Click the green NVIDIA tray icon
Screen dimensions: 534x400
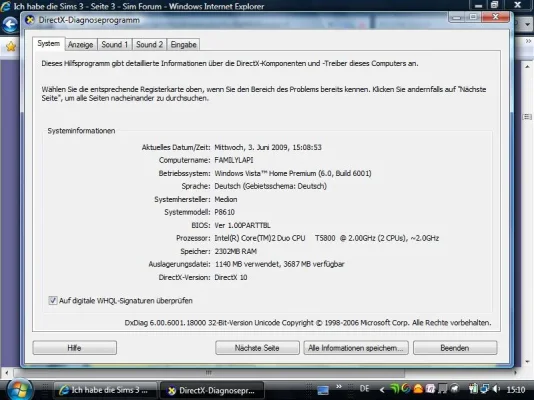click(x=394, y=389)
